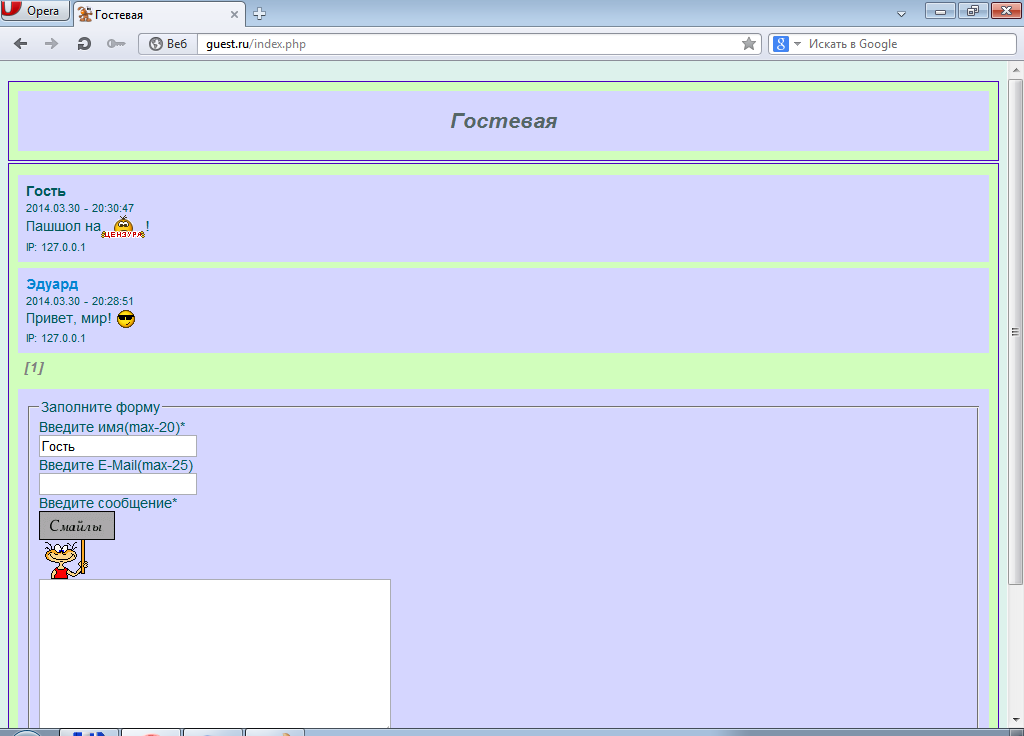
Task: Focus the empty E-Mail input field
Action: [118, 484]
